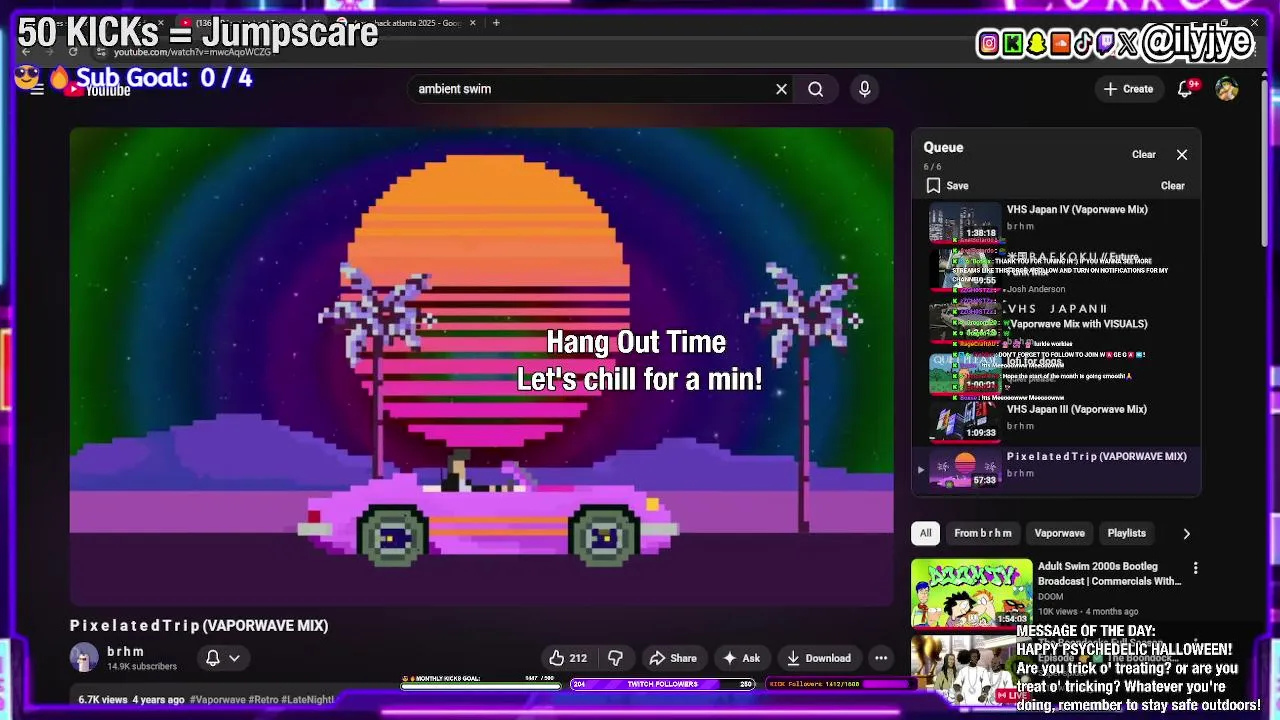Save the queue with bookmark icon
Screen dimensions: 1280x720
(946, 186)
